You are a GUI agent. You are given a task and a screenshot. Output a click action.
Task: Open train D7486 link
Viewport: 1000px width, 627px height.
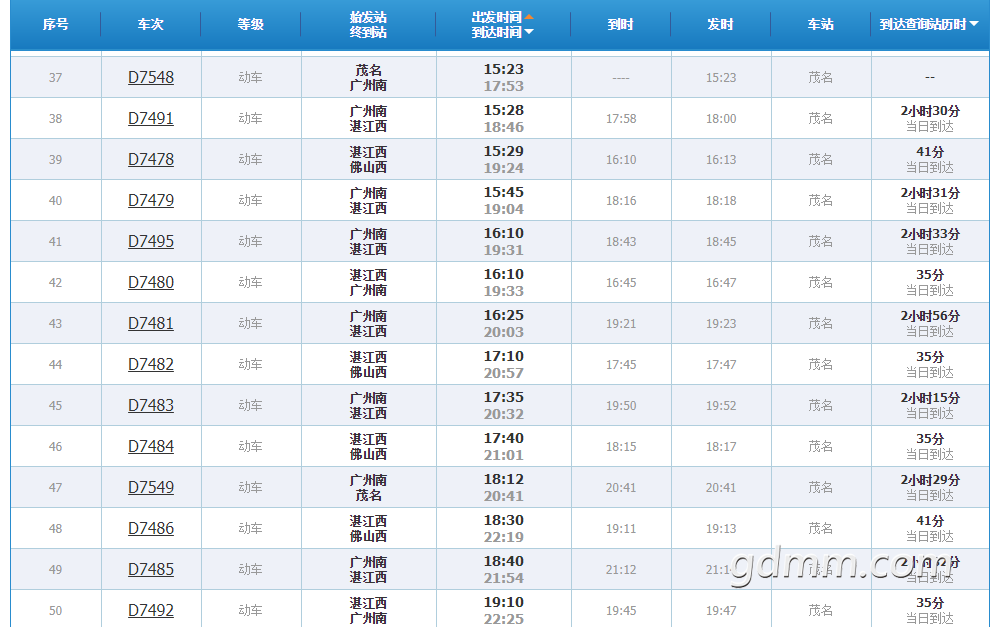click(x=151, y=528)
